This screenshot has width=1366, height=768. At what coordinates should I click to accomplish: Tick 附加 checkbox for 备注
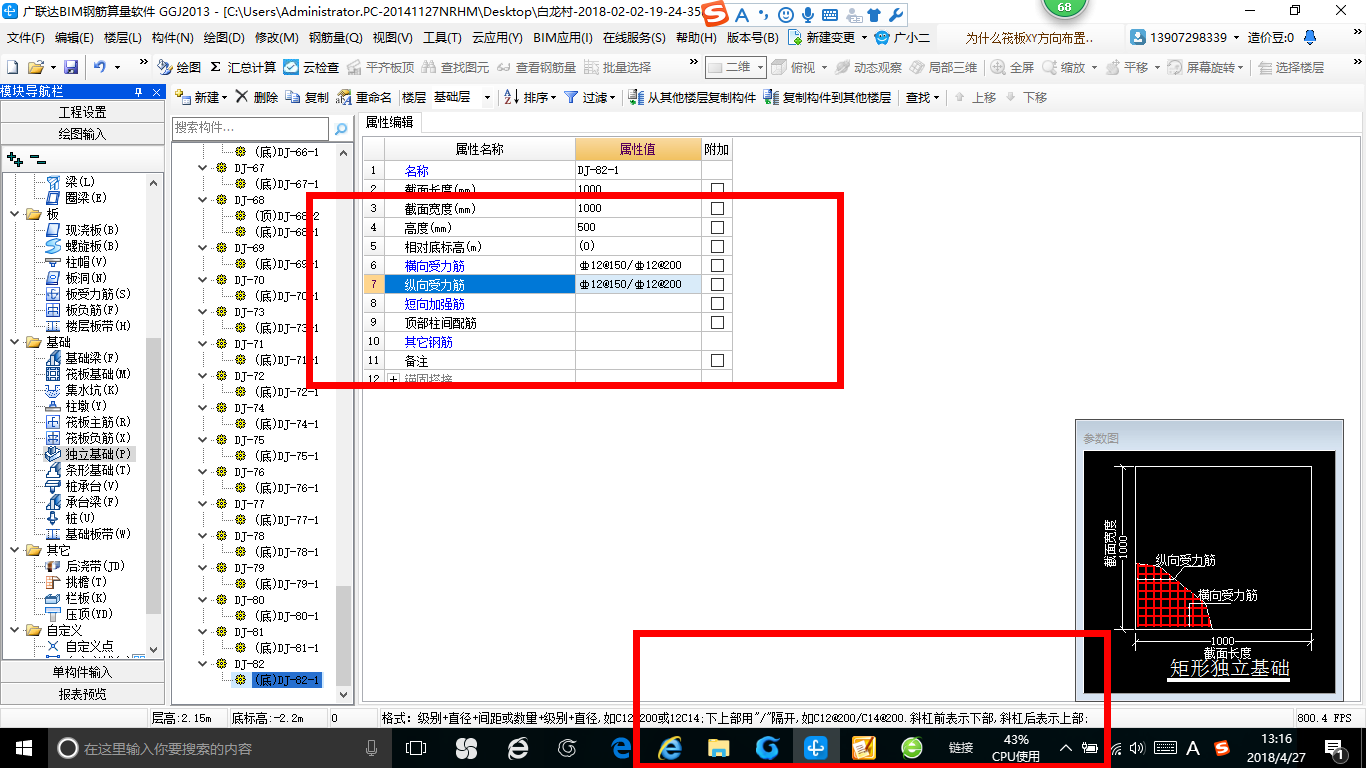tap(717, 360)
